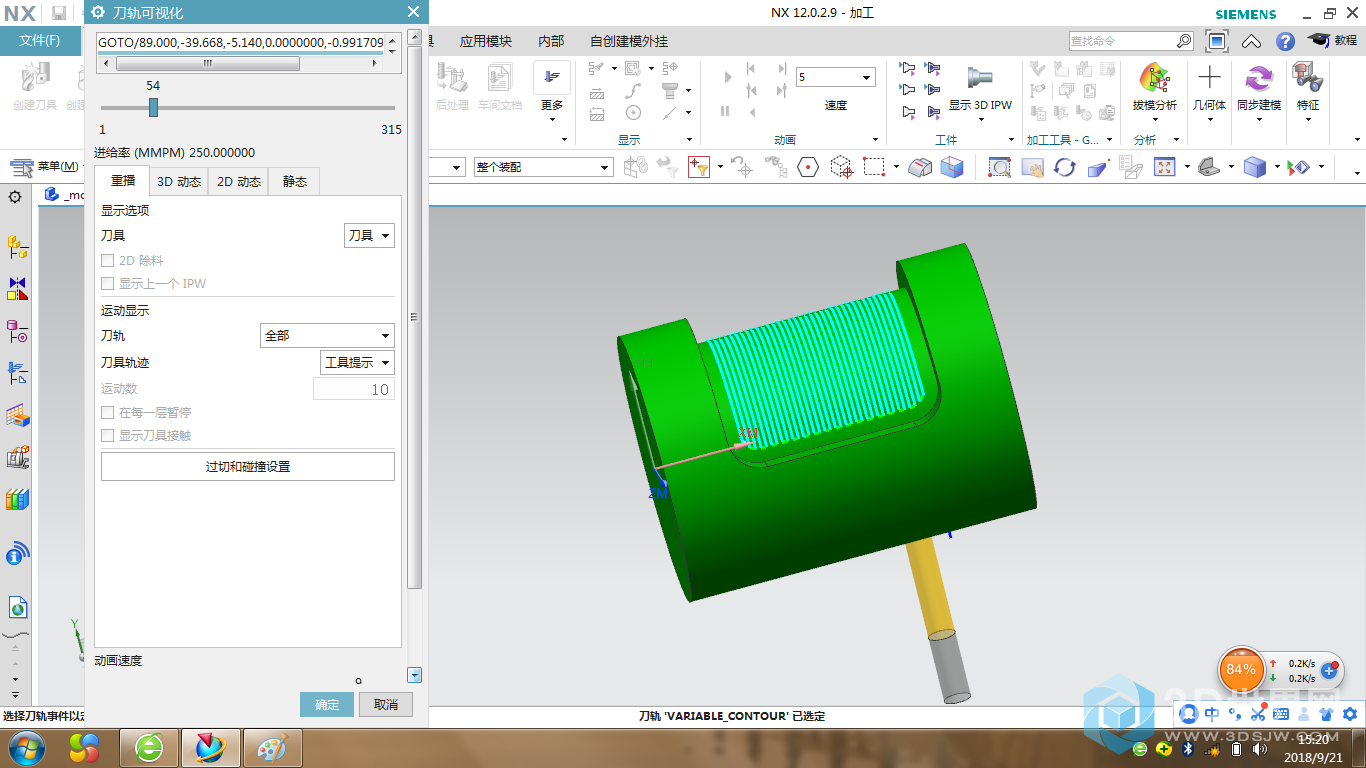
Task: Click the full screen toggle icon
Action: pyautogui.click(x=1217, y=41)
